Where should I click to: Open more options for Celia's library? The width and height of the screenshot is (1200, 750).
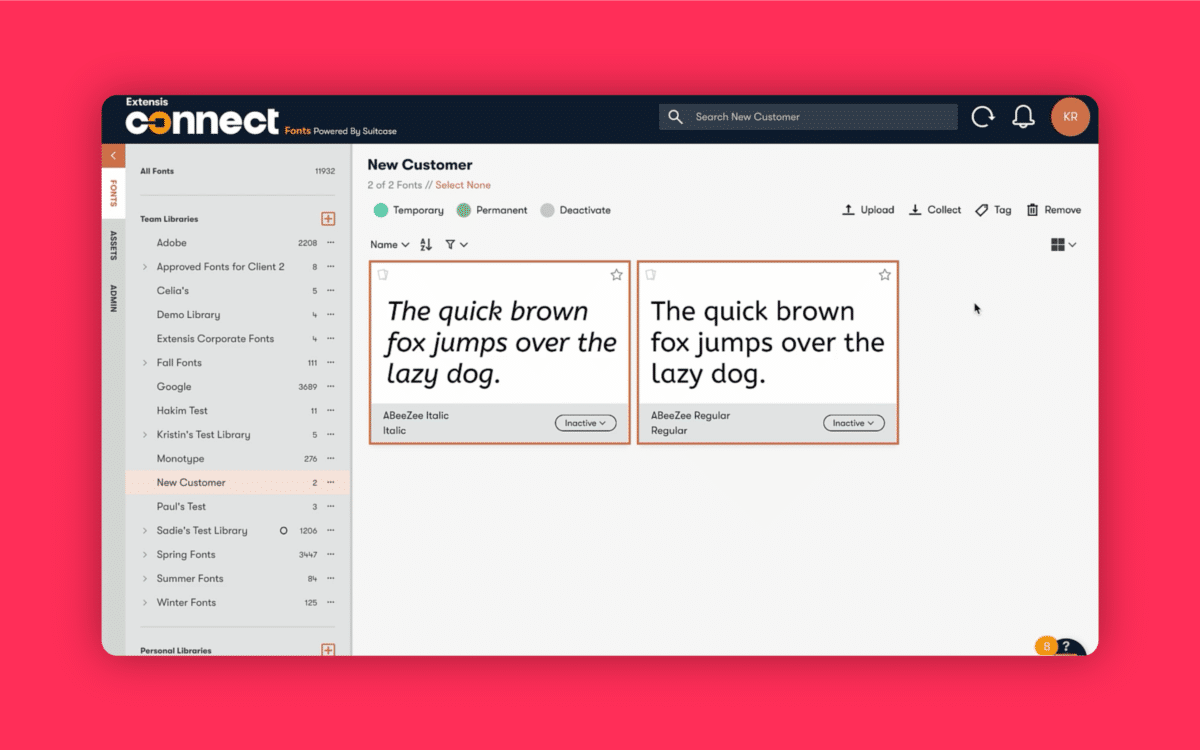(330, 291)
